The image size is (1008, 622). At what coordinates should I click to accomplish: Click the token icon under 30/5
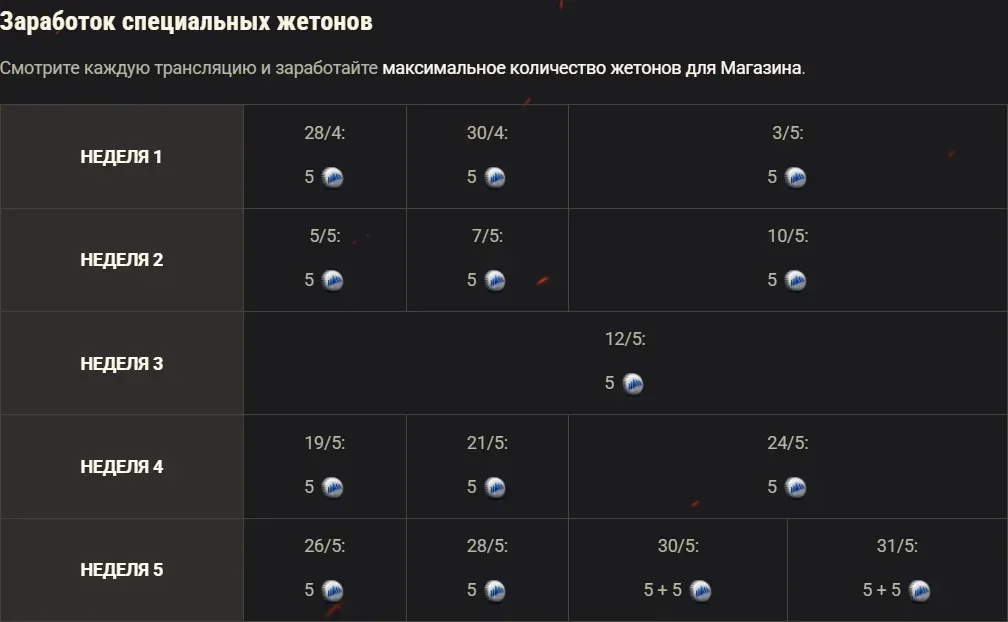701,591
